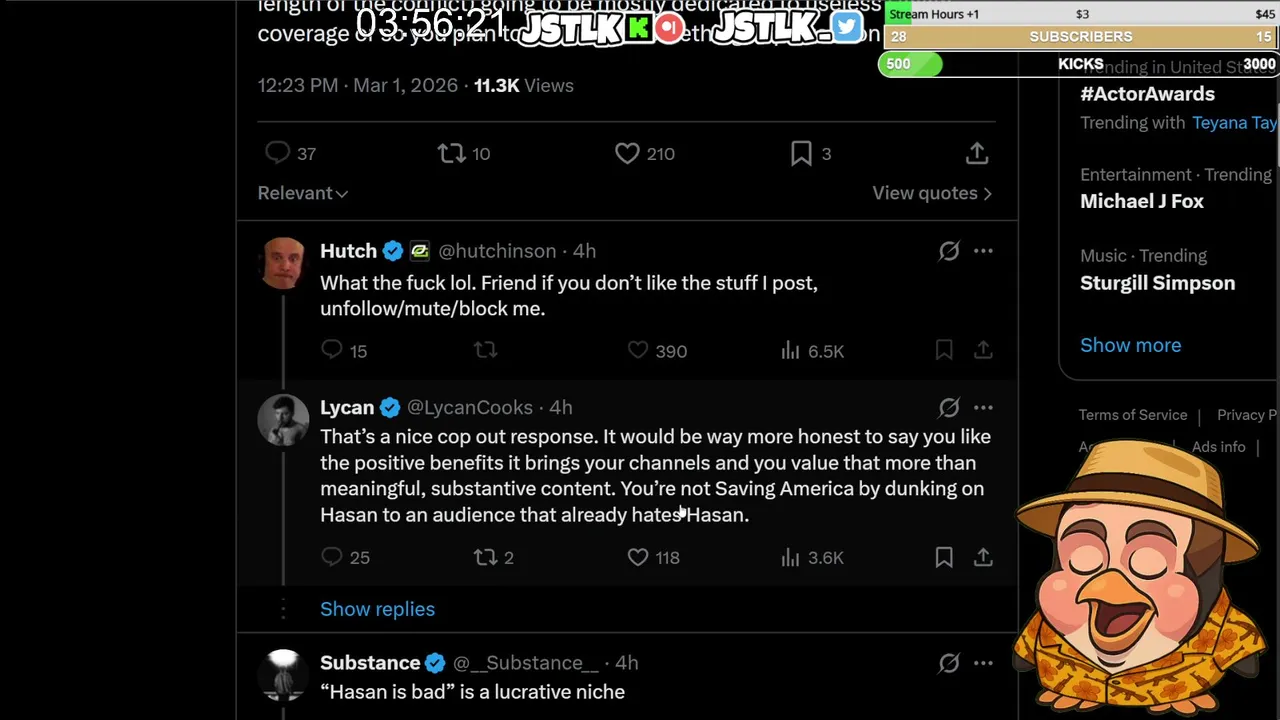Bookmark Hutch's reply

click(x=944, y=350)
